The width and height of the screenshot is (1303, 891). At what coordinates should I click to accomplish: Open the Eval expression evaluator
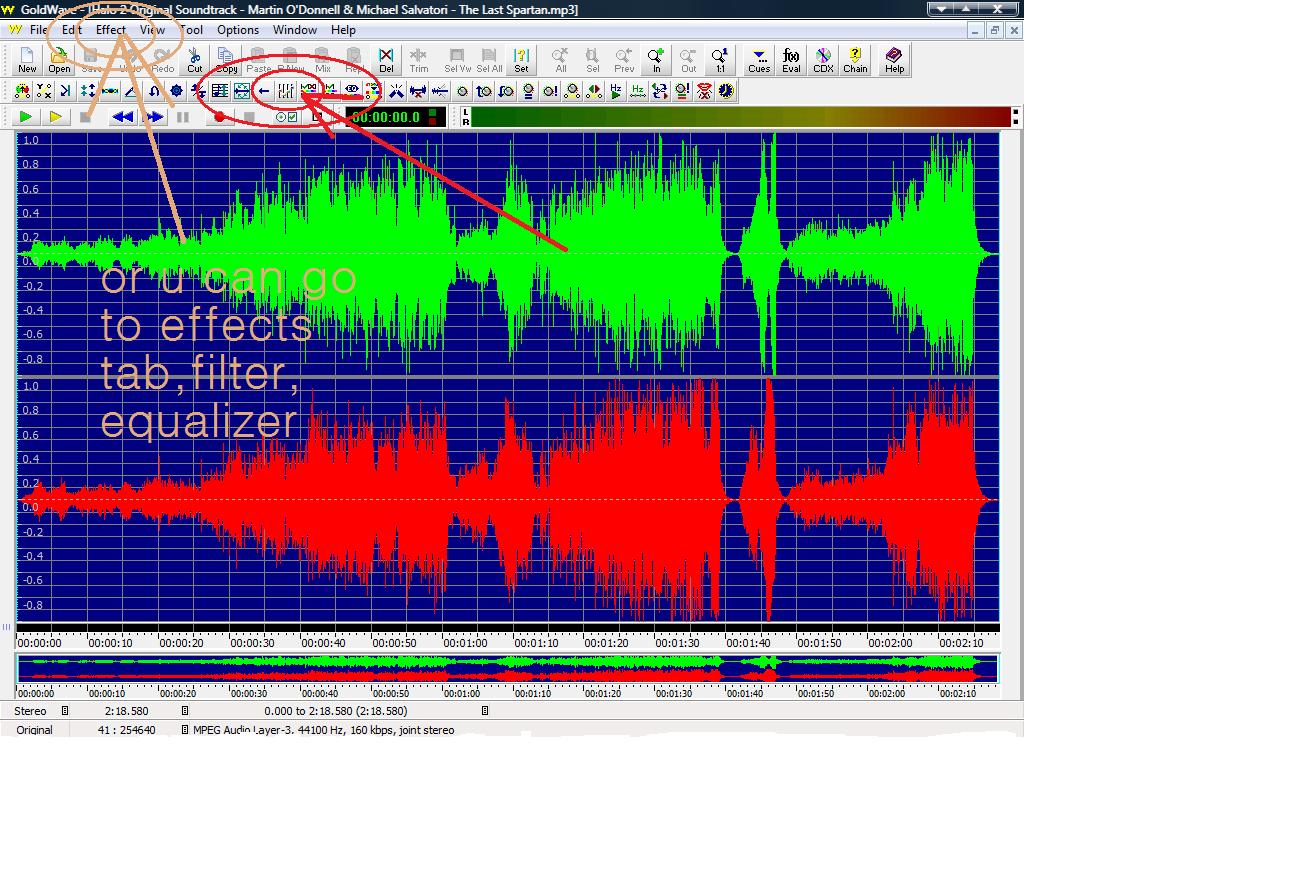[791, 61]
